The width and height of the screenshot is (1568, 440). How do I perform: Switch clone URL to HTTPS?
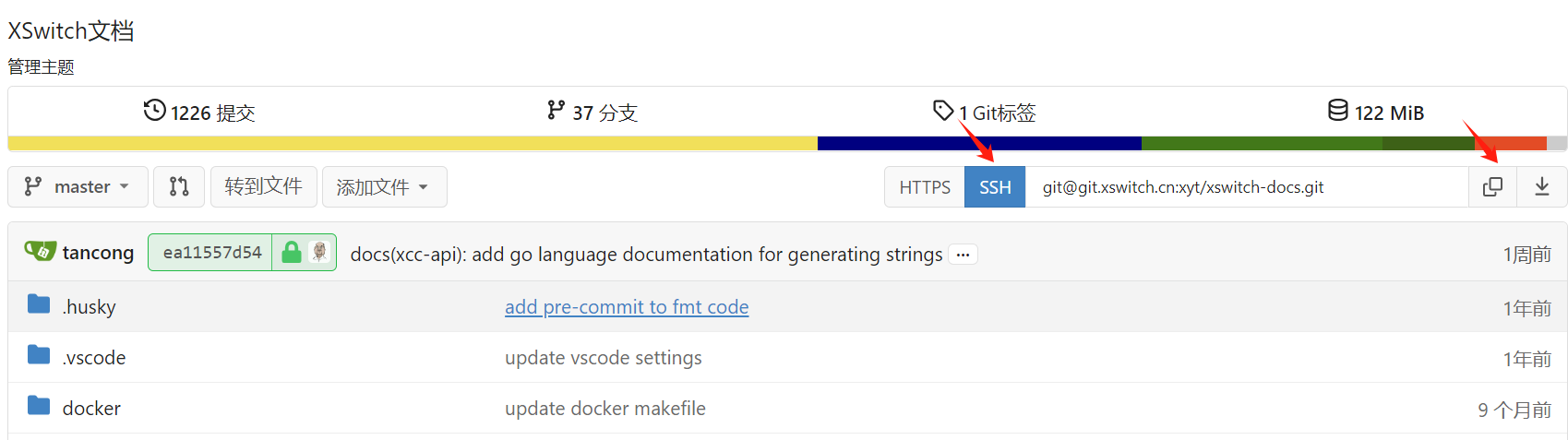tap(924, 187)
